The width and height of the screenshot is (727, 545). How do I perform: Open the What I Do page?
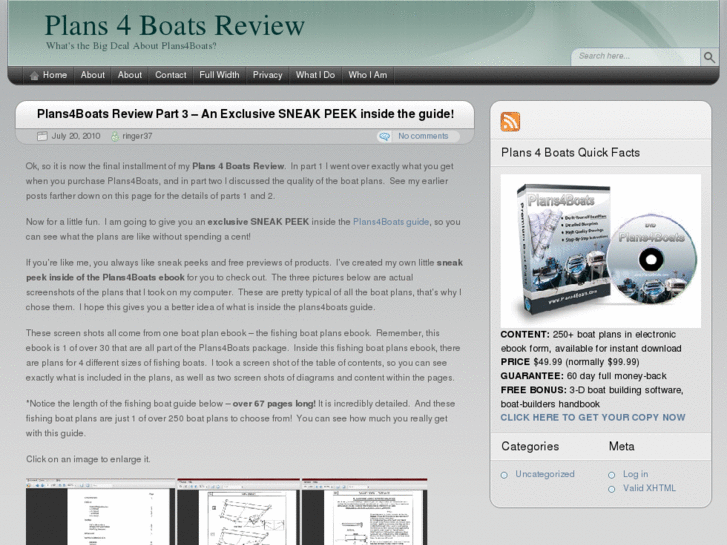[315, 75]
